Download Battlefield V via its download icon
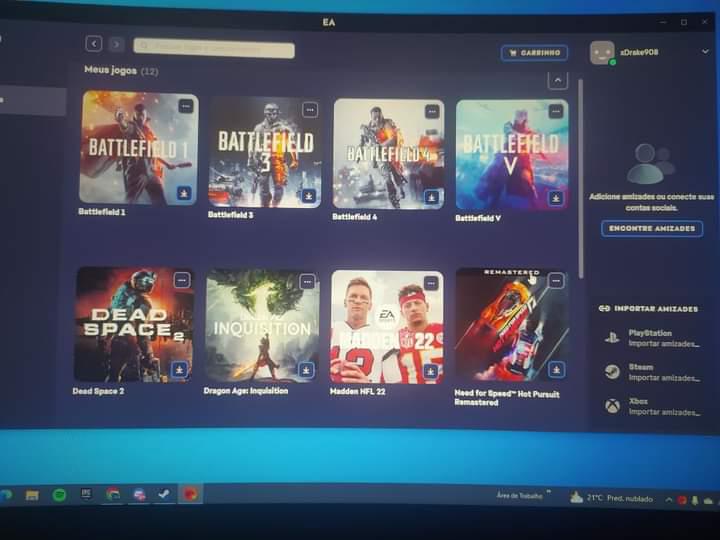Screen dimensions: 720x540 pos(556,198)
